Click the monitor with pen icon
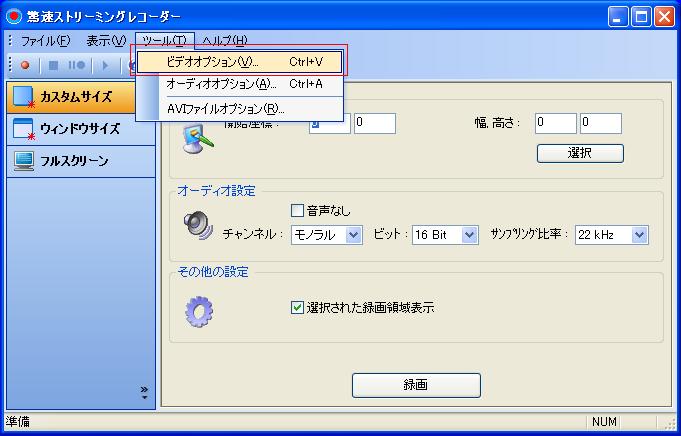Viewport: 681px width, 436px height. click(198, 139)
